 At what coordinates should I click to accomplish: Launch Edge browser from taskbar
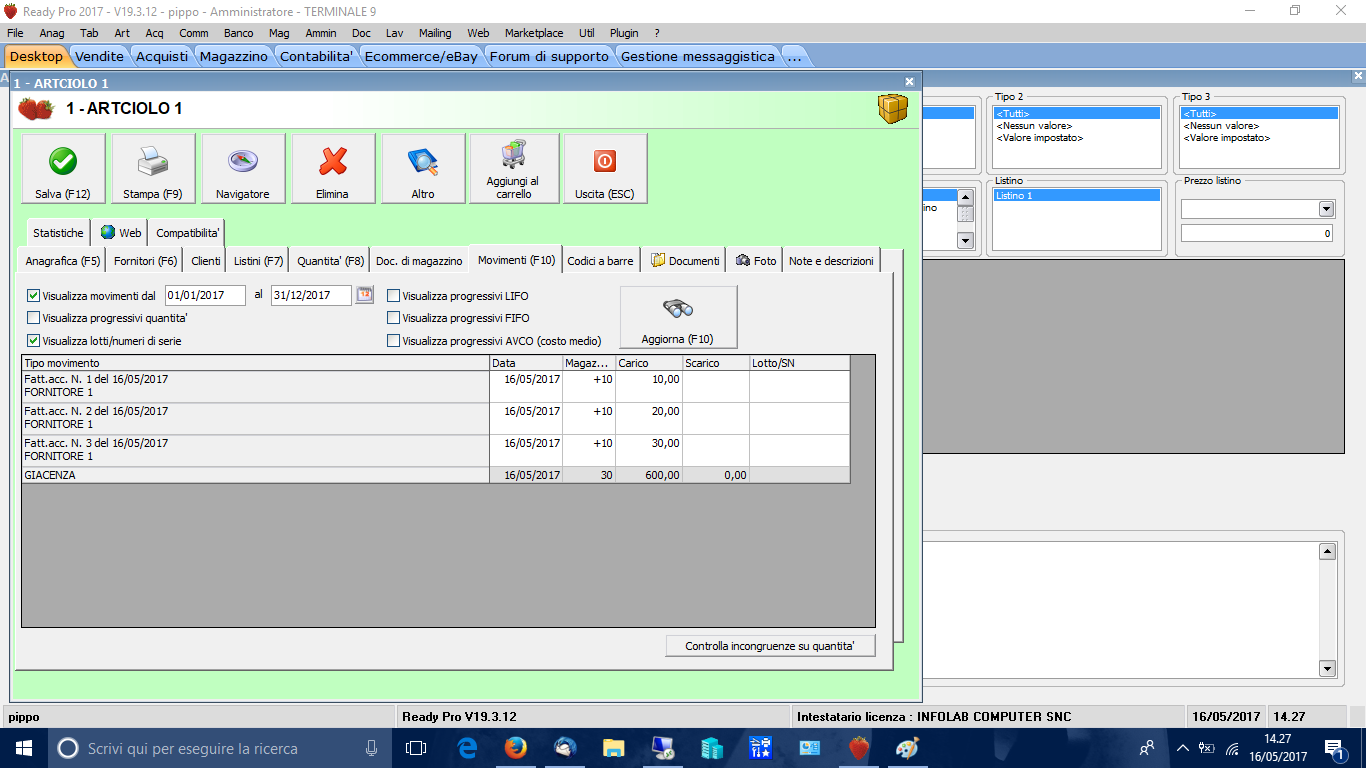(467, 748)
